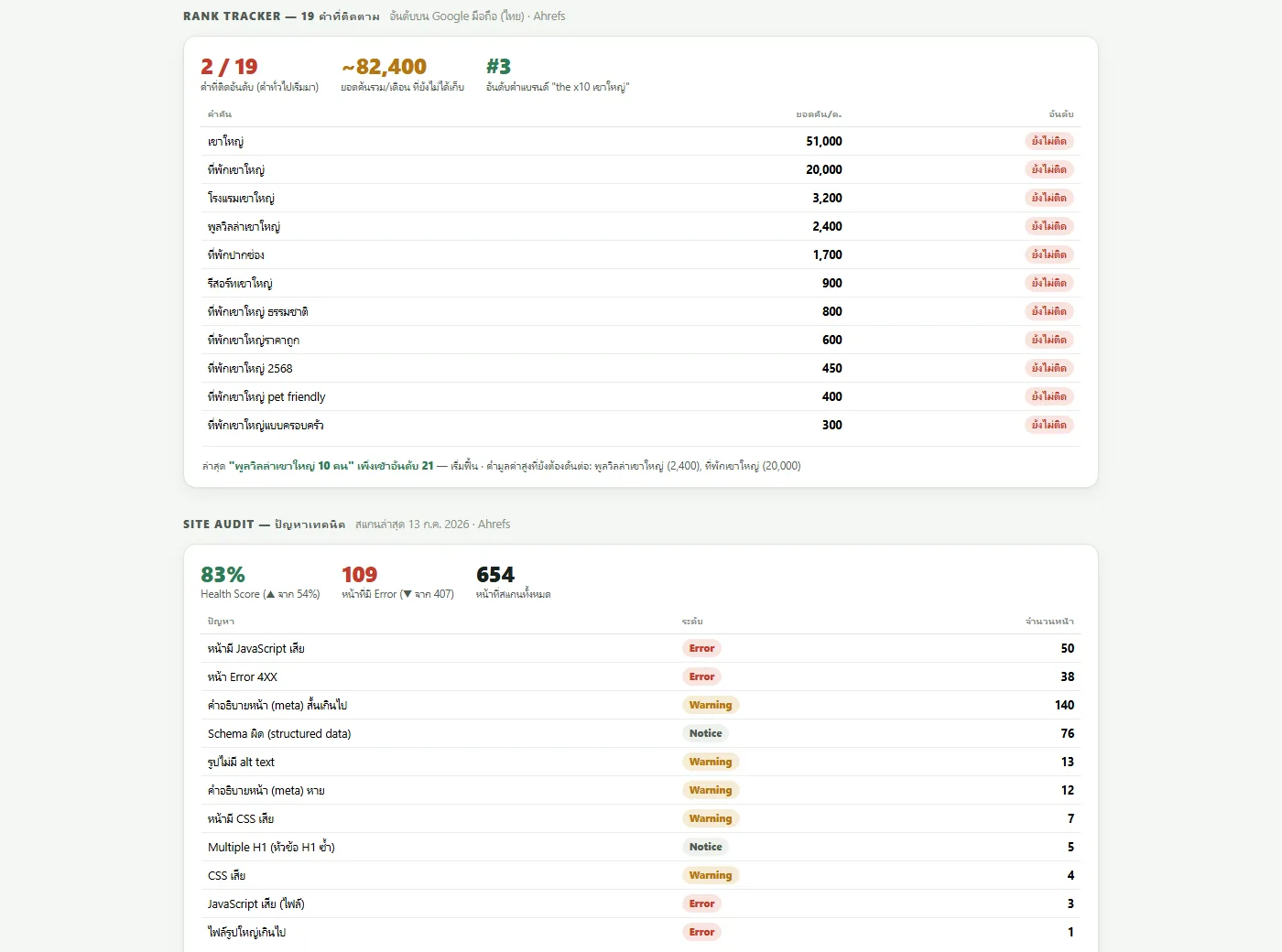Click the "600" search volume cell

click(x=832, y=340)
